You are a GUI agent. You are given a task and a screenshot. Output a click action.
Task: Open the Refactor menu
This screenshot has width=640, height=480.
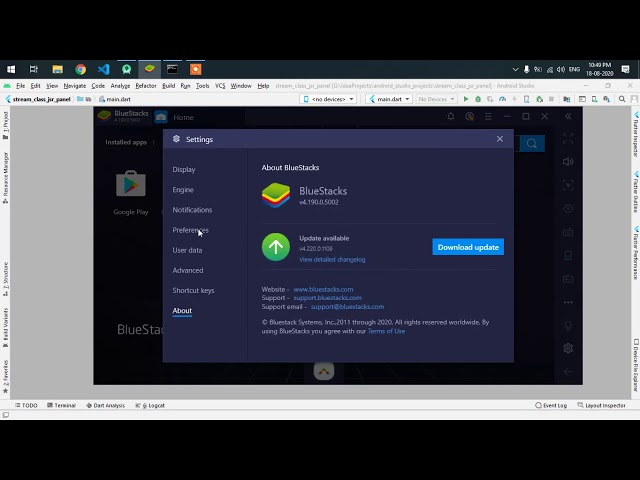click(x=146, y=86)
